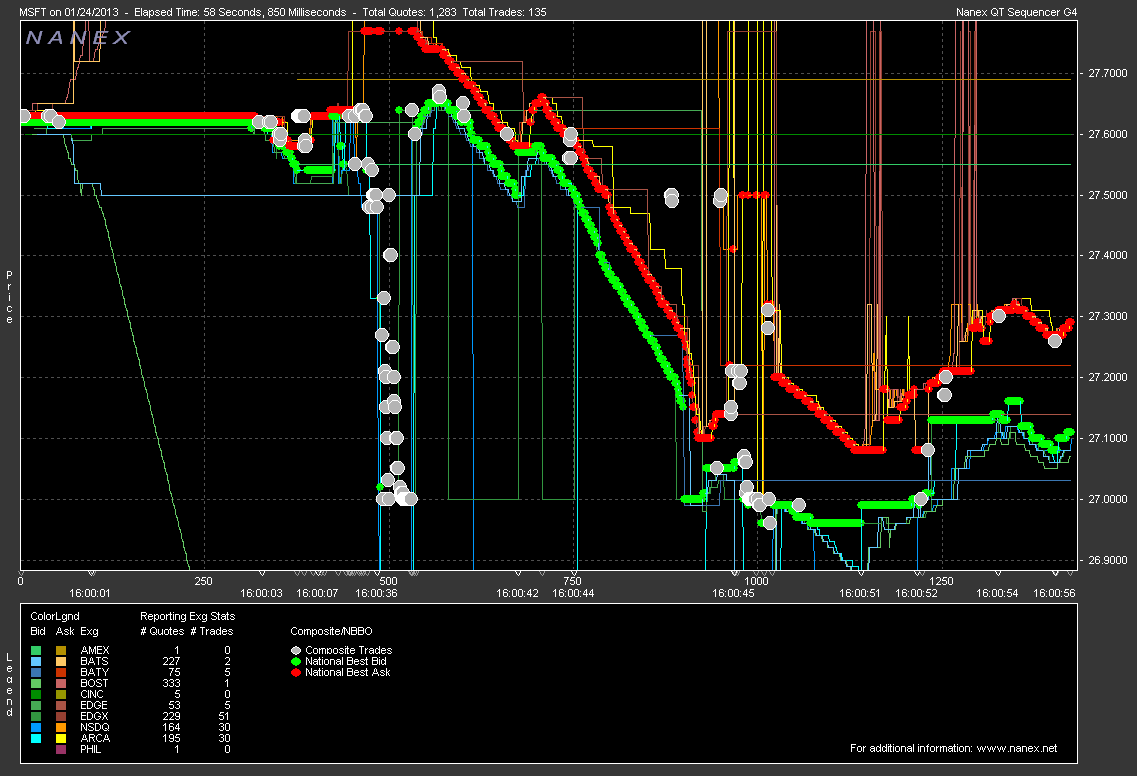This screenshot has width=1137, height=776.
Task: Click the Composite Trades legend label
Action: coord(349,651)
